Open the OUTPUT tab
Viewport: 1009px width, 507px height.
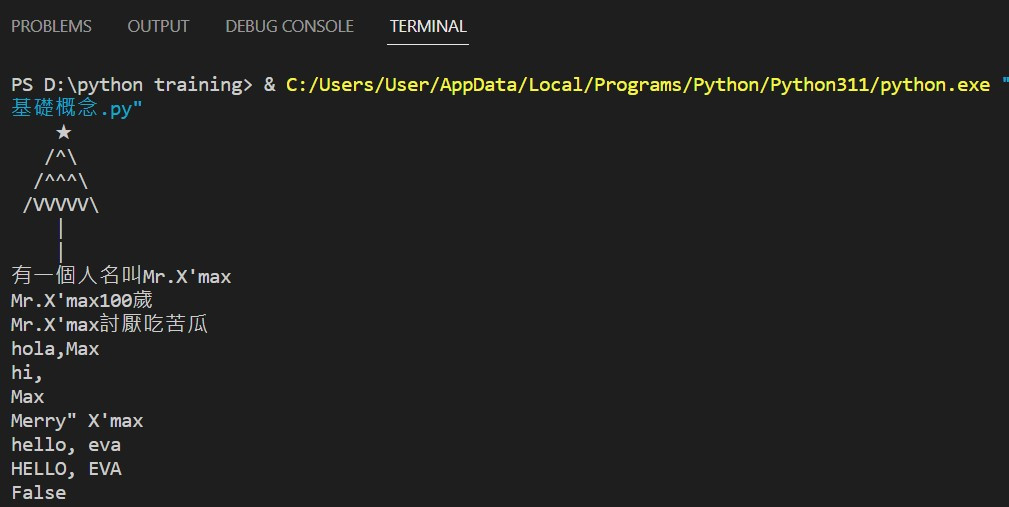coord(158,26)
